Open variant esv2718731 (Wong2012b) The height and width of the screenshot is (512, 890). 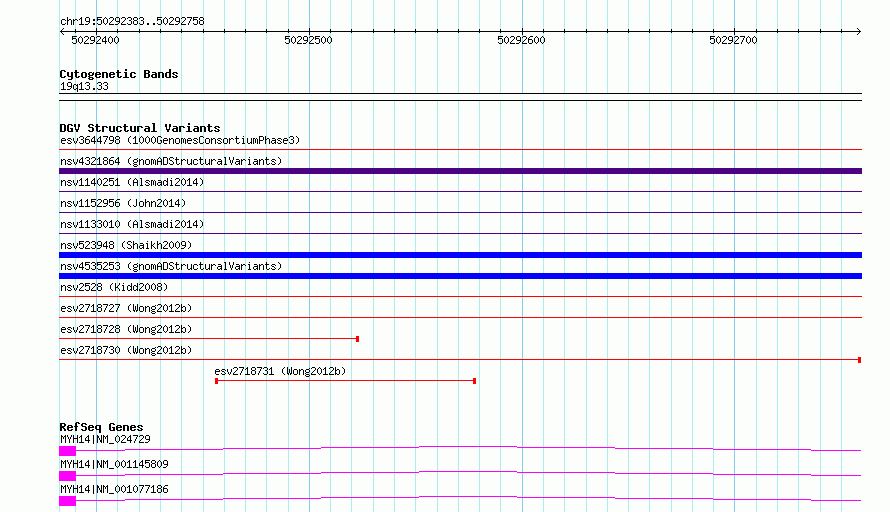tap(280, 371)
